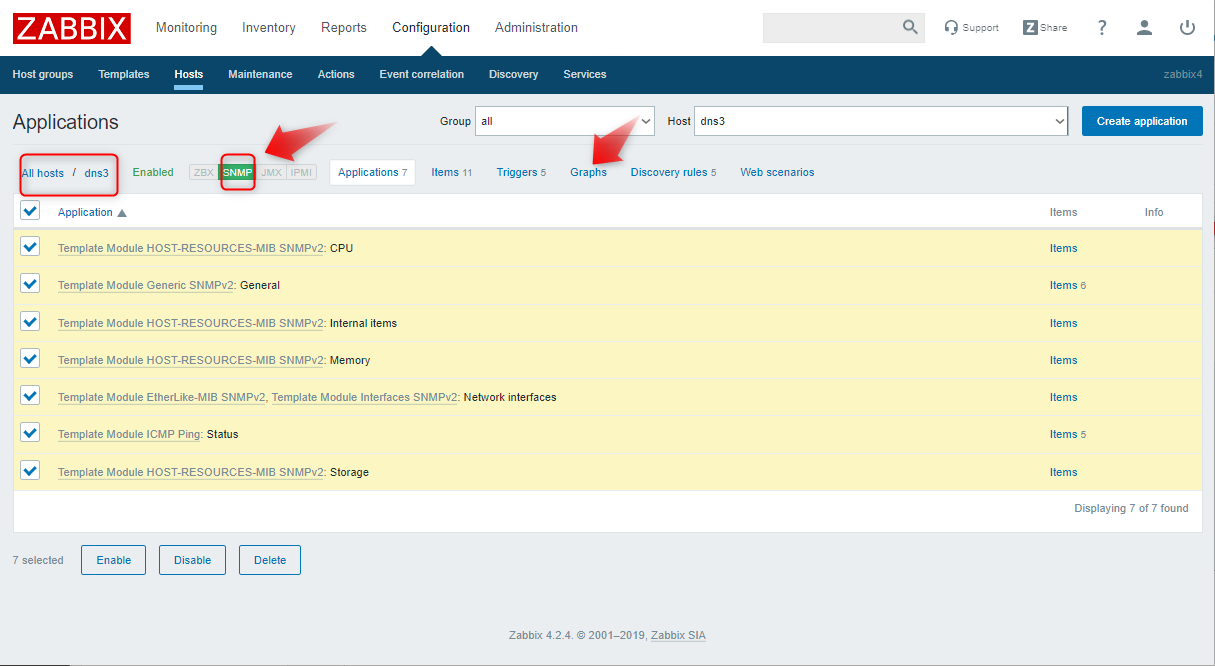The width and height of the screenshot is (1215, 666).
Task: Switch to the Graphs tab
Action: [x=588, y=172]
